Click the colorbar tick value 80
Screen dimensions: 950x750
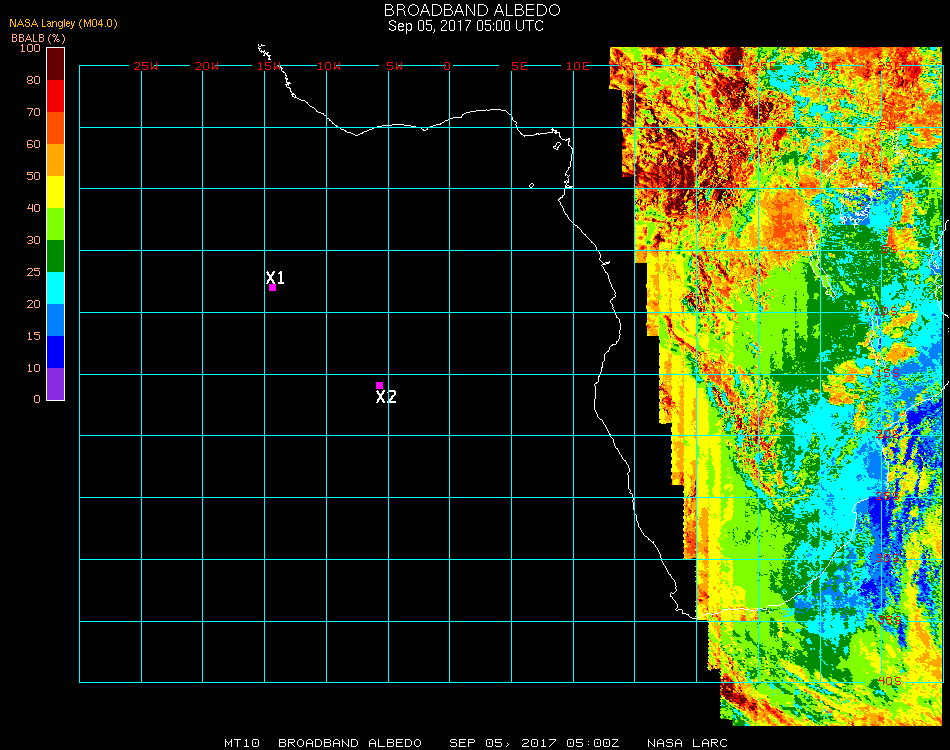(x=33, y=80)
